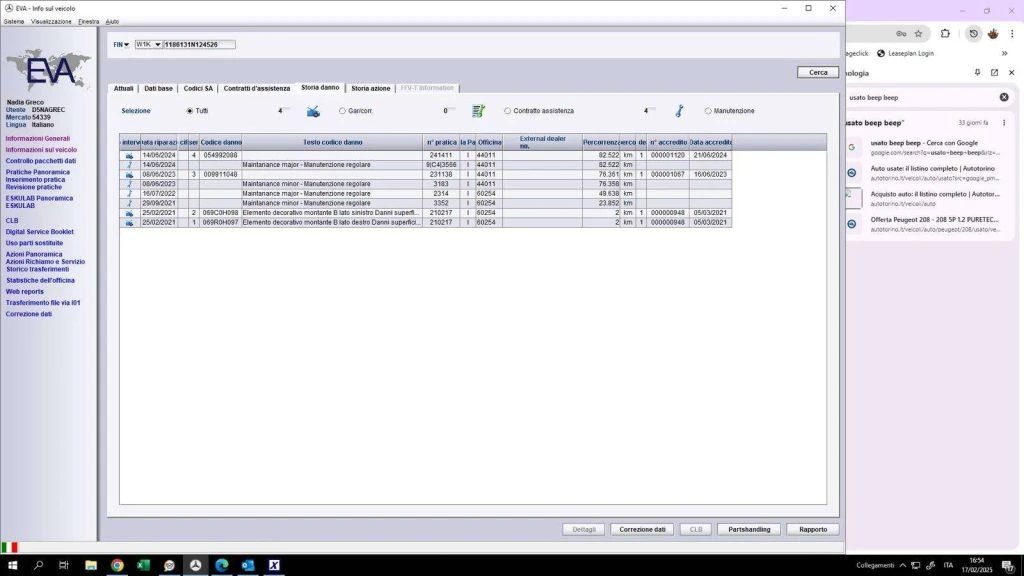The width and height of the screenshot is (1024, 576).
Task: Switch to the Dati base tab
Action: pyautogui.click(x=159, y=88)
